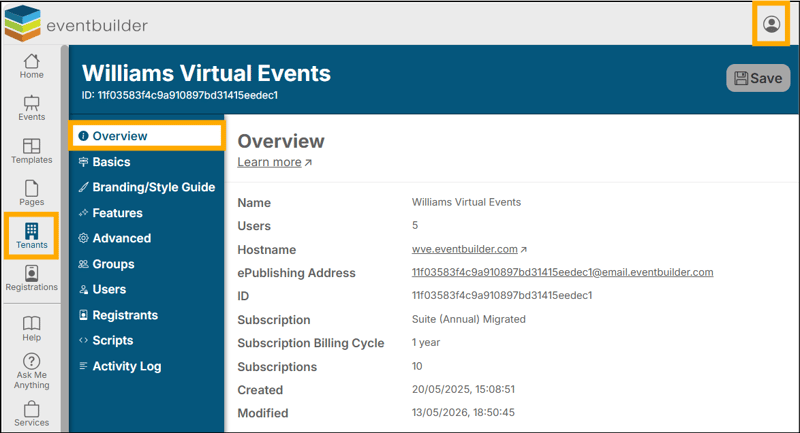Open the Groups section
Viewport: 800px width, 433px height.
tap(146, 264)
